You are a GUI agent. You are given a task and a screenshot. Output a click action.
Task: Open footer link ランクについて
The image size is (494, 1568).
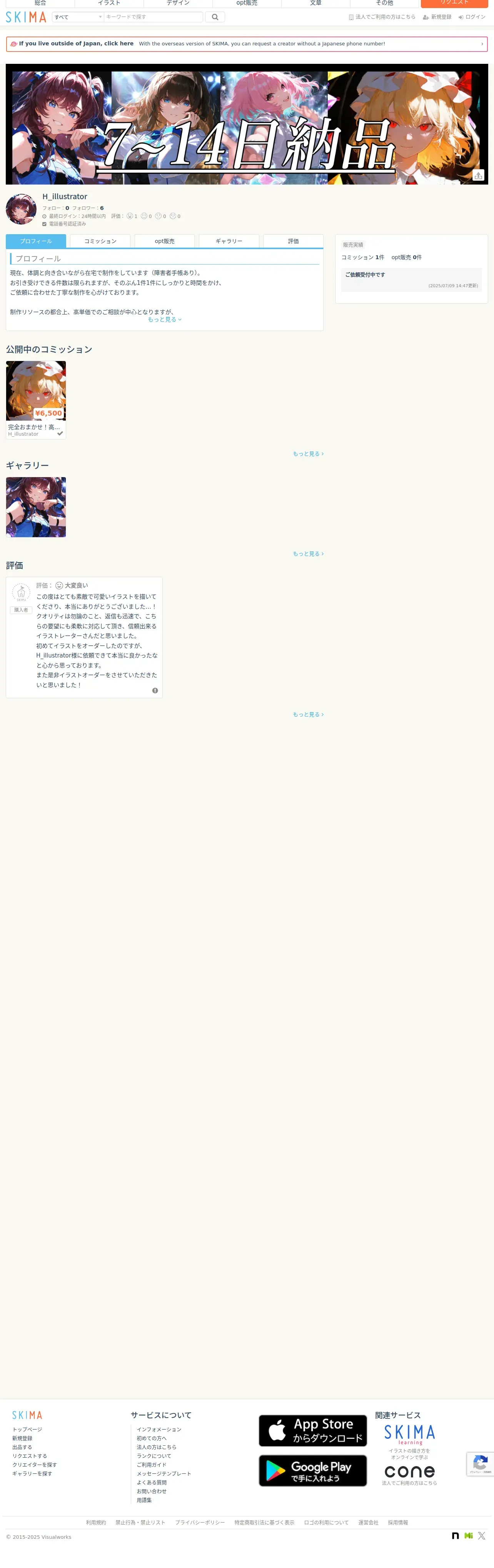coord(154,1456)
